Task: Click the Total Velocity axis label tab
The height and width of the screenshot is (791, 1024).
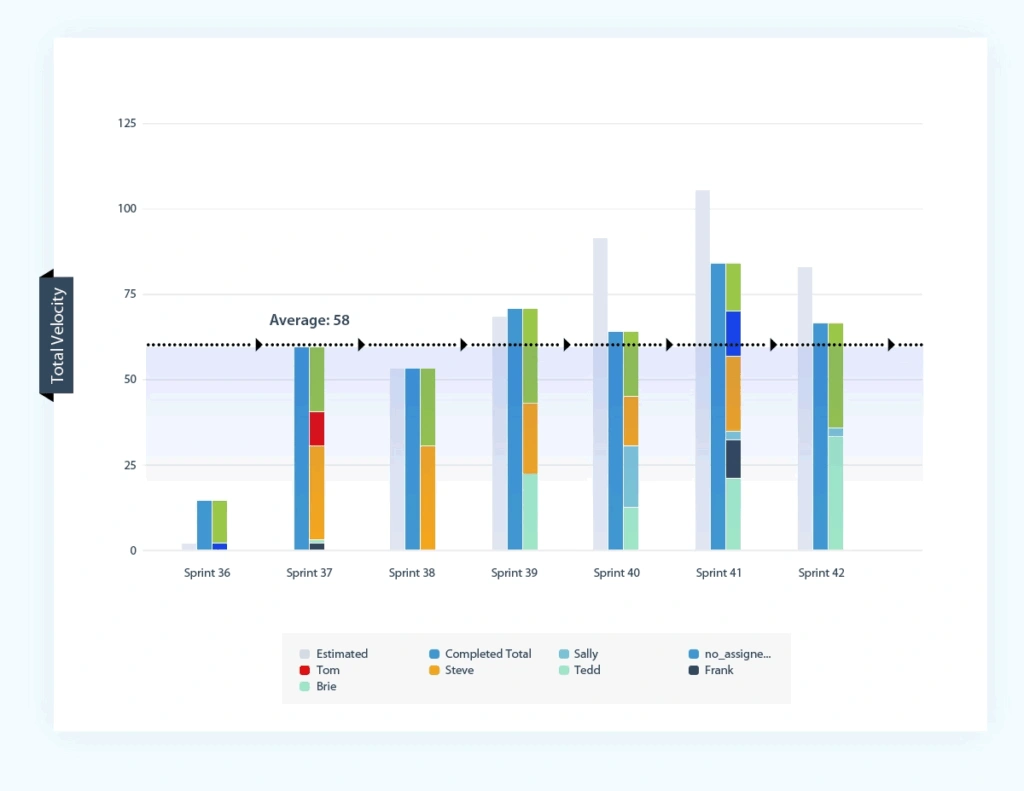Action: click(57, 335)
